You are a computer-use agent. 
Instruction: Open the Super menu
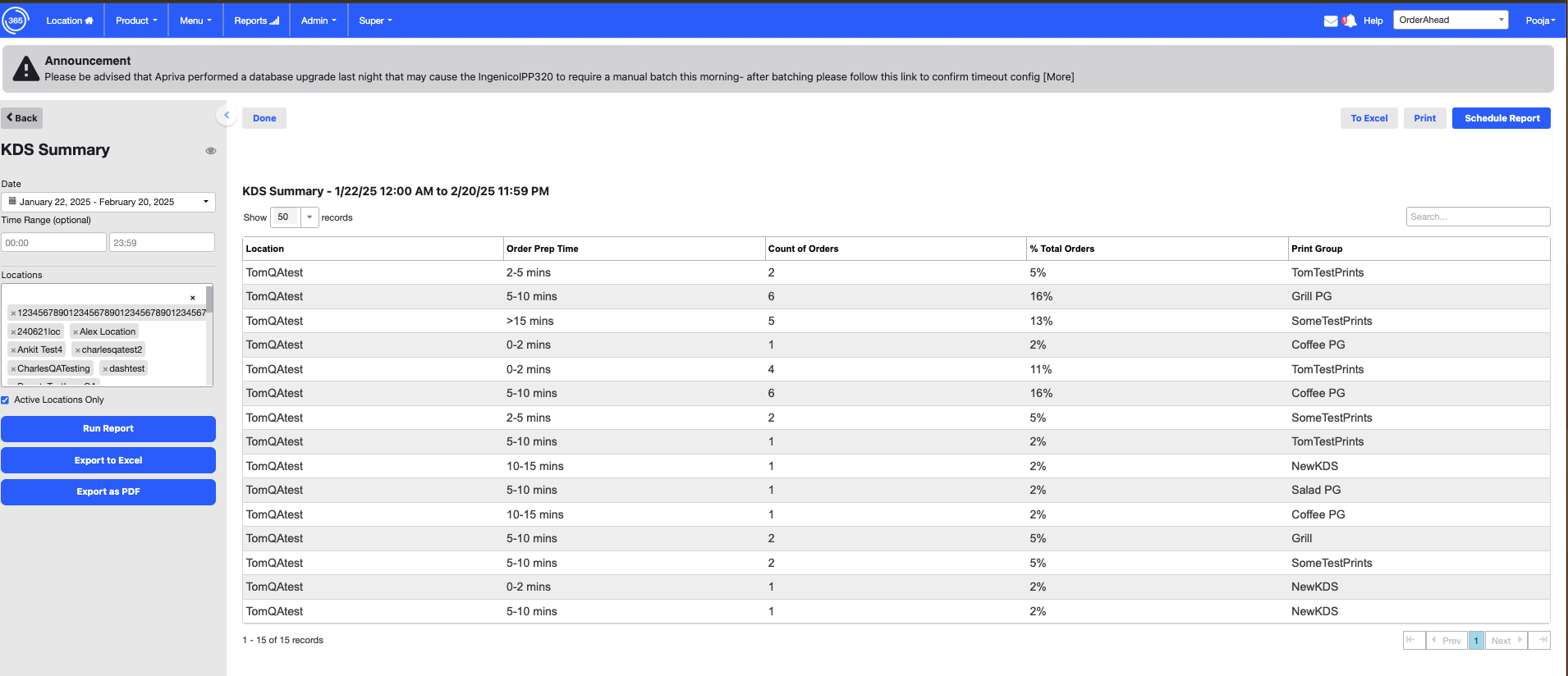375,21
